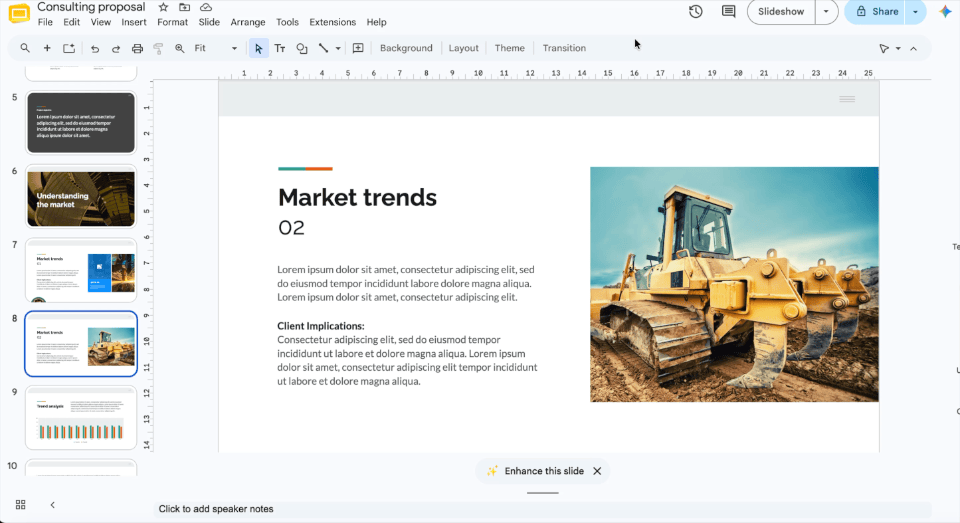Viewport: 960px width, 523px height.
Task: Open the Insert menu
Action: 133,22
